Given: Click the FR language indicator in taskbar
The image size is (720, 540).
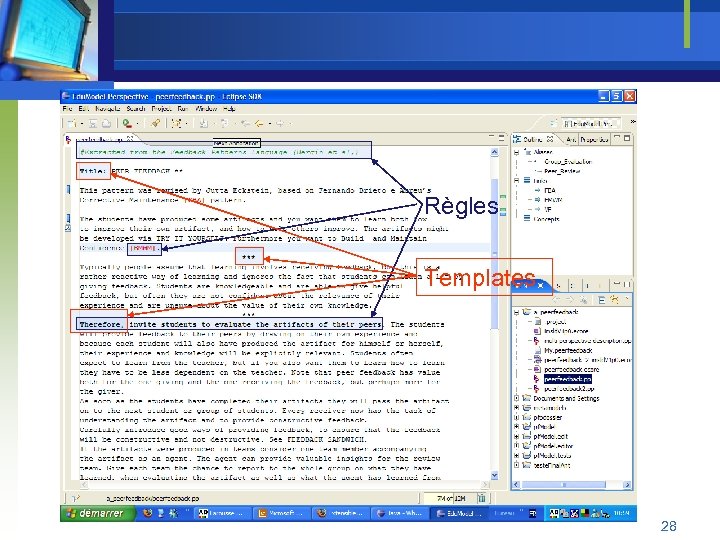Looking at the screenshot, I should click(x=533, y=513).
